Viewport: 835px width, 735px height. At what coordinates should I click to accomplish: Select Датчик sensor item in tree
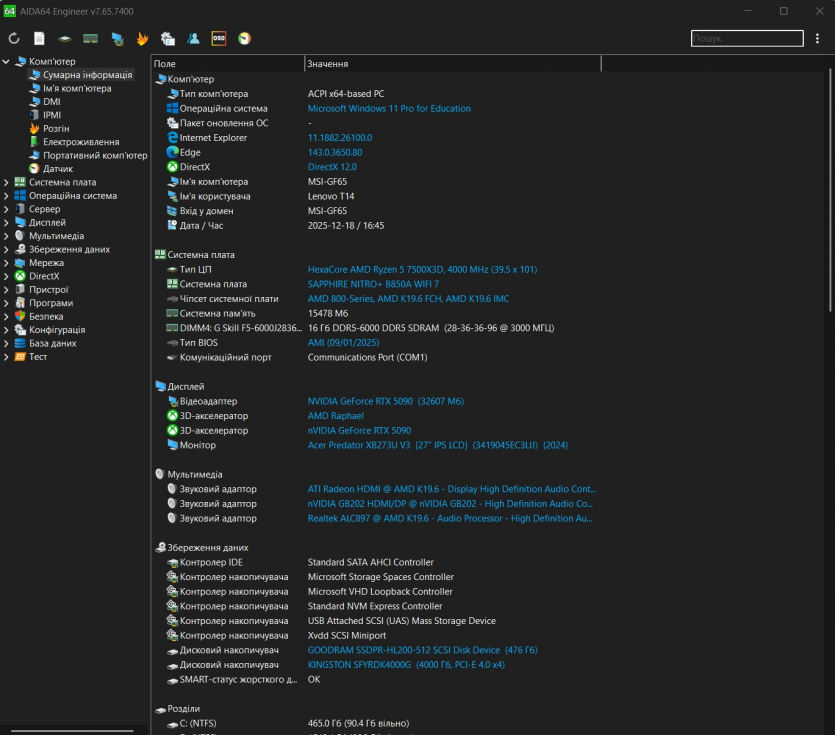pos(57,169)
